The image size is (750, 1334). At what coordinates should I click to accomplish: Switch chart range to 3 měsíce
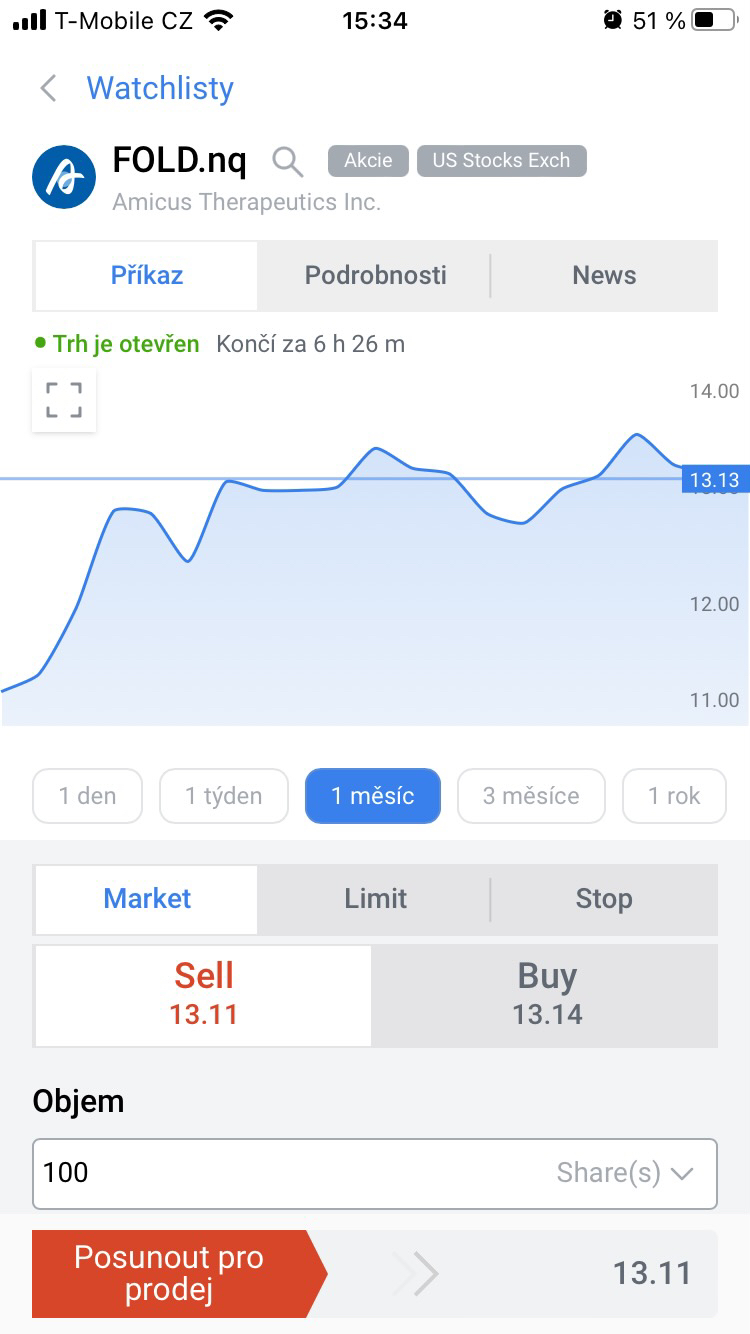pos(531,796)
